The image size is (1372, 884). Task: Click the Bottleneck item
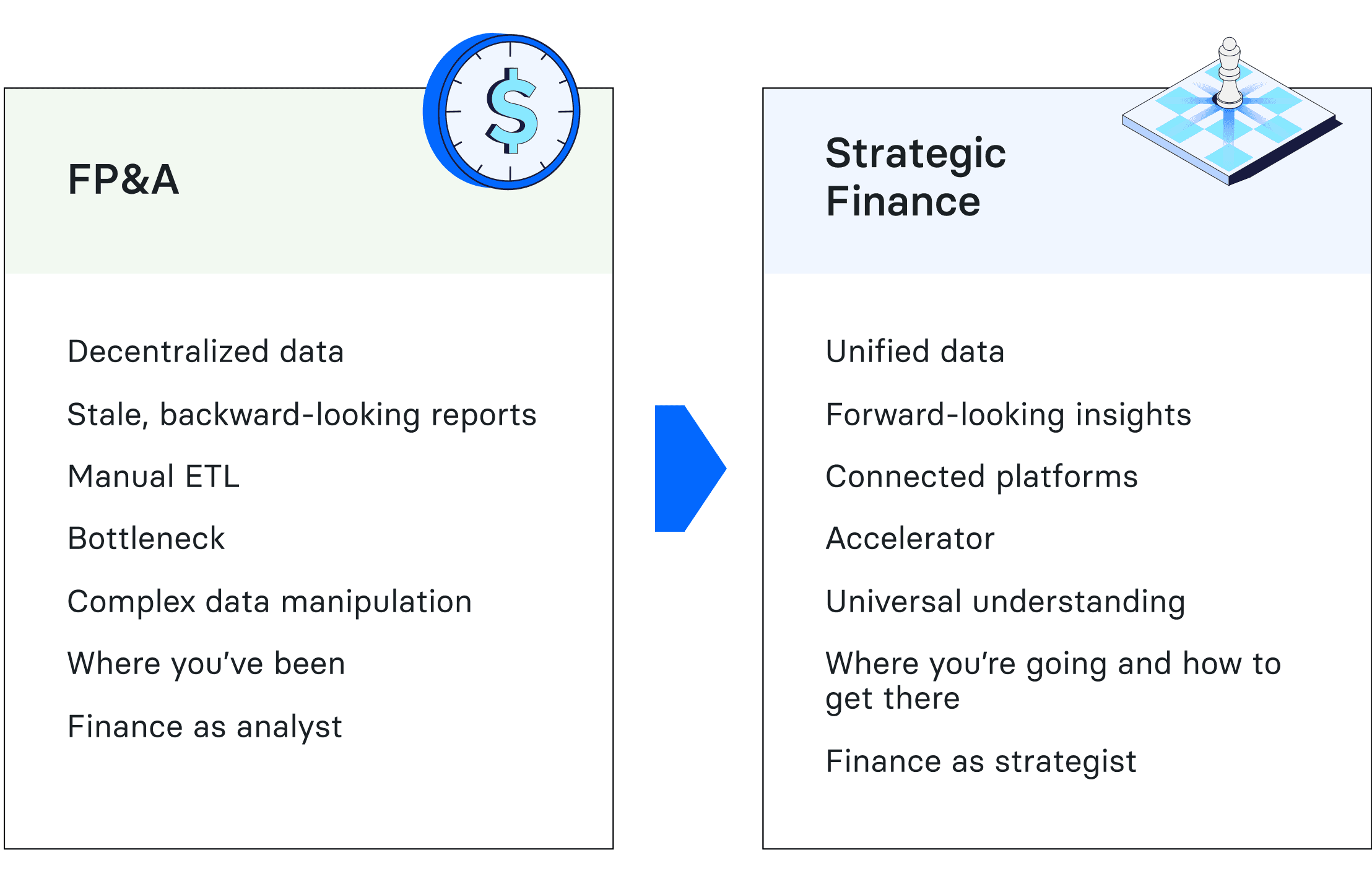[146, 539]
